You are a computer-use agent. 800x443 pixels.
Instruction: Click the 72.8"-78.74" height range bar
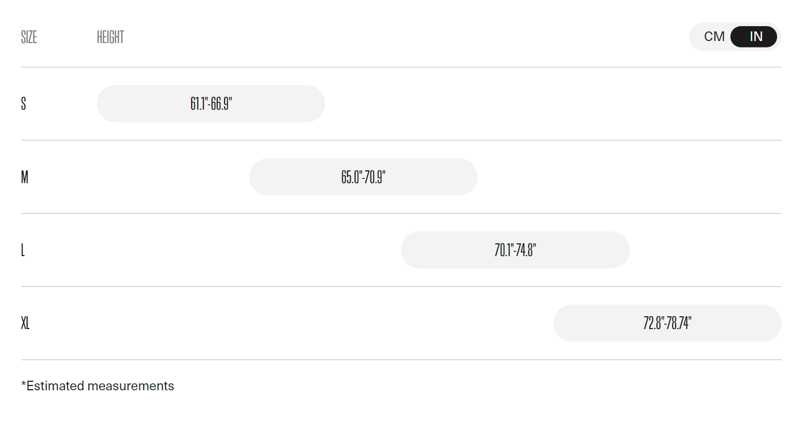(667, 323)
